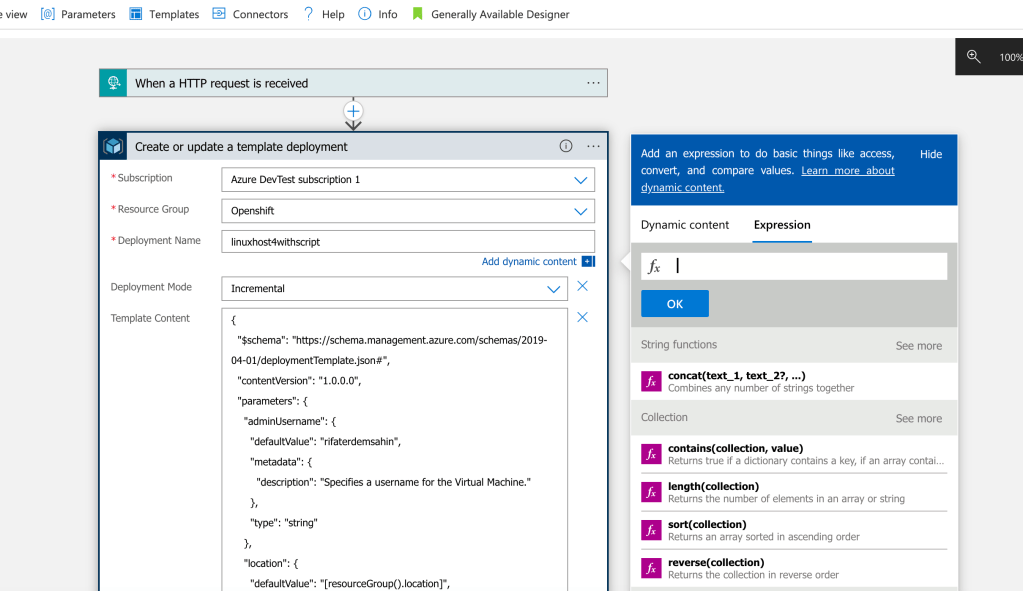Image resolution: width=1023 pixels, height=591 pixels.
Task: Click the Create or update template deployment title
Action: pos(241,147)
